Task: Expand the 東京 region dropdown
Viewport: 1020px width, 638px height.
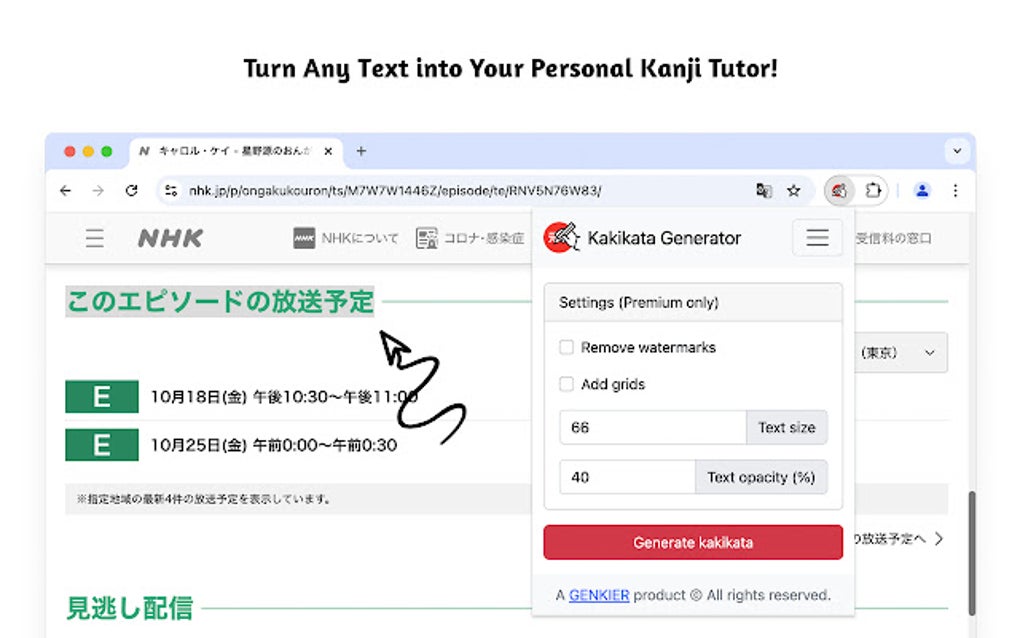Action: [902, 353]
